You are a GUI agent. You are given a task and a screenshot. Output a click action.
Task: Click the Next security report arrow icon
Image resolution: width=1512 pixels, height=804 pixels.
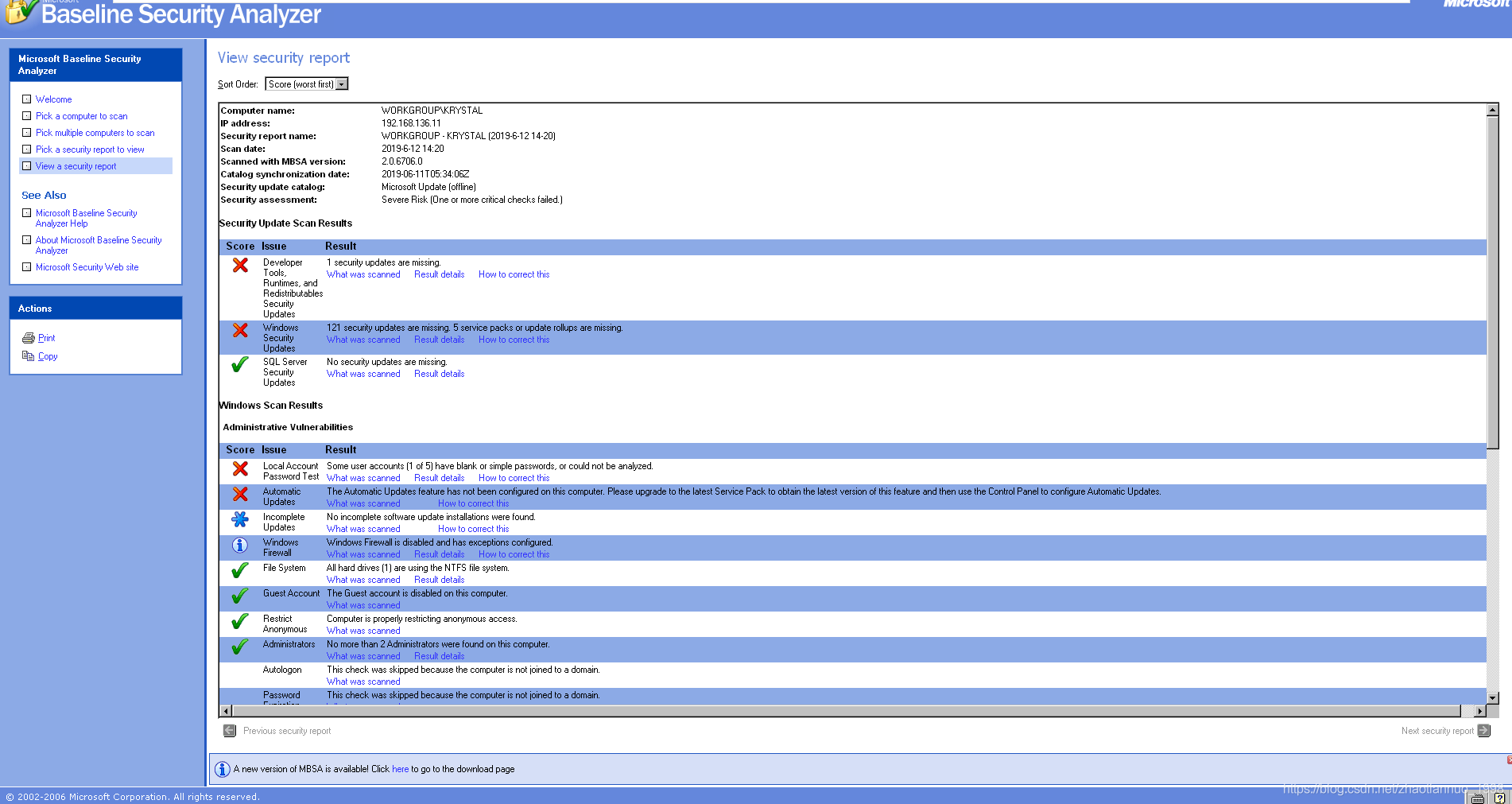(1484, 731)
